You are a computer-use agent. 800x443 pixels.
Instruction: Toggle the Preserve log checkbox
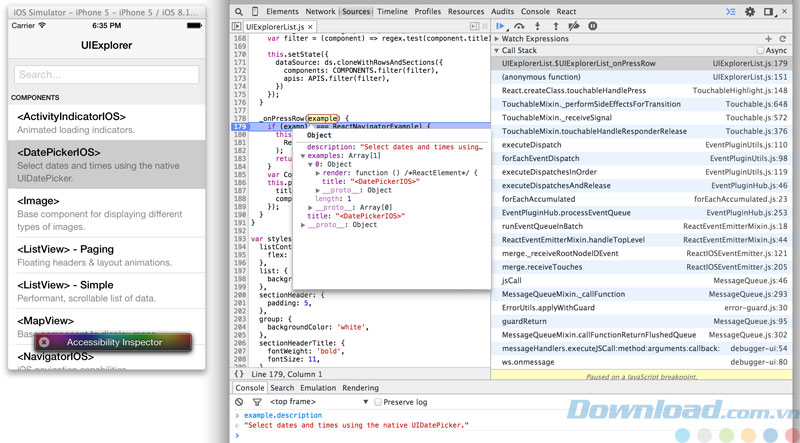378,402
